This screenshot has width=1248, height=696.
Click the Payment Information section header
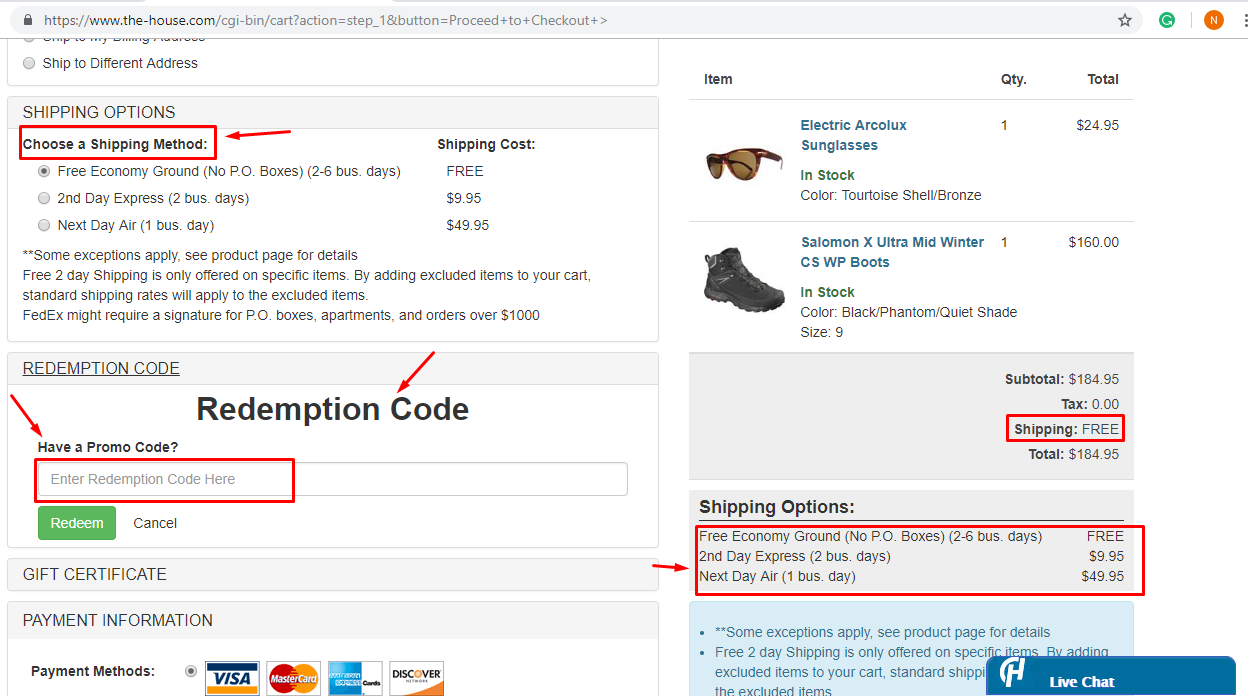[332, 620]
